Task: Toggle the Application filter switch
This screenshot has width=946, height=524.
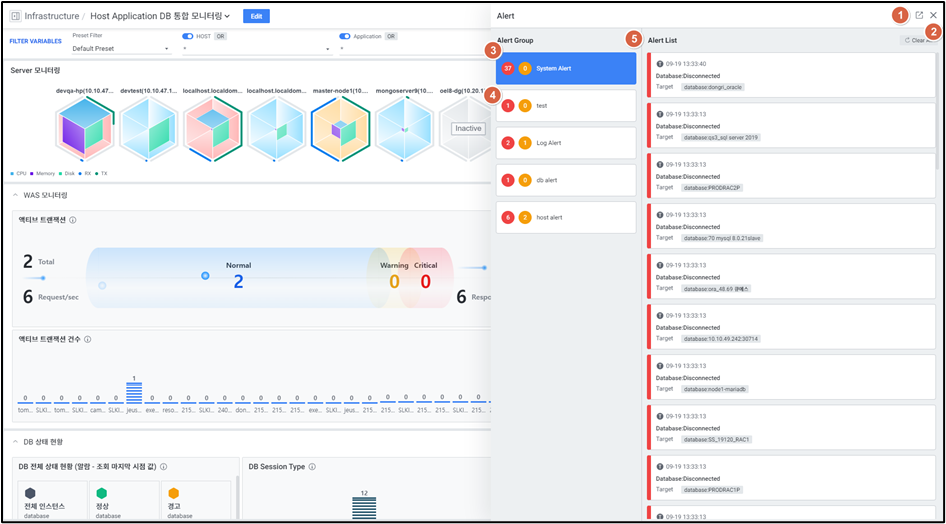Action: click(345, 36)
